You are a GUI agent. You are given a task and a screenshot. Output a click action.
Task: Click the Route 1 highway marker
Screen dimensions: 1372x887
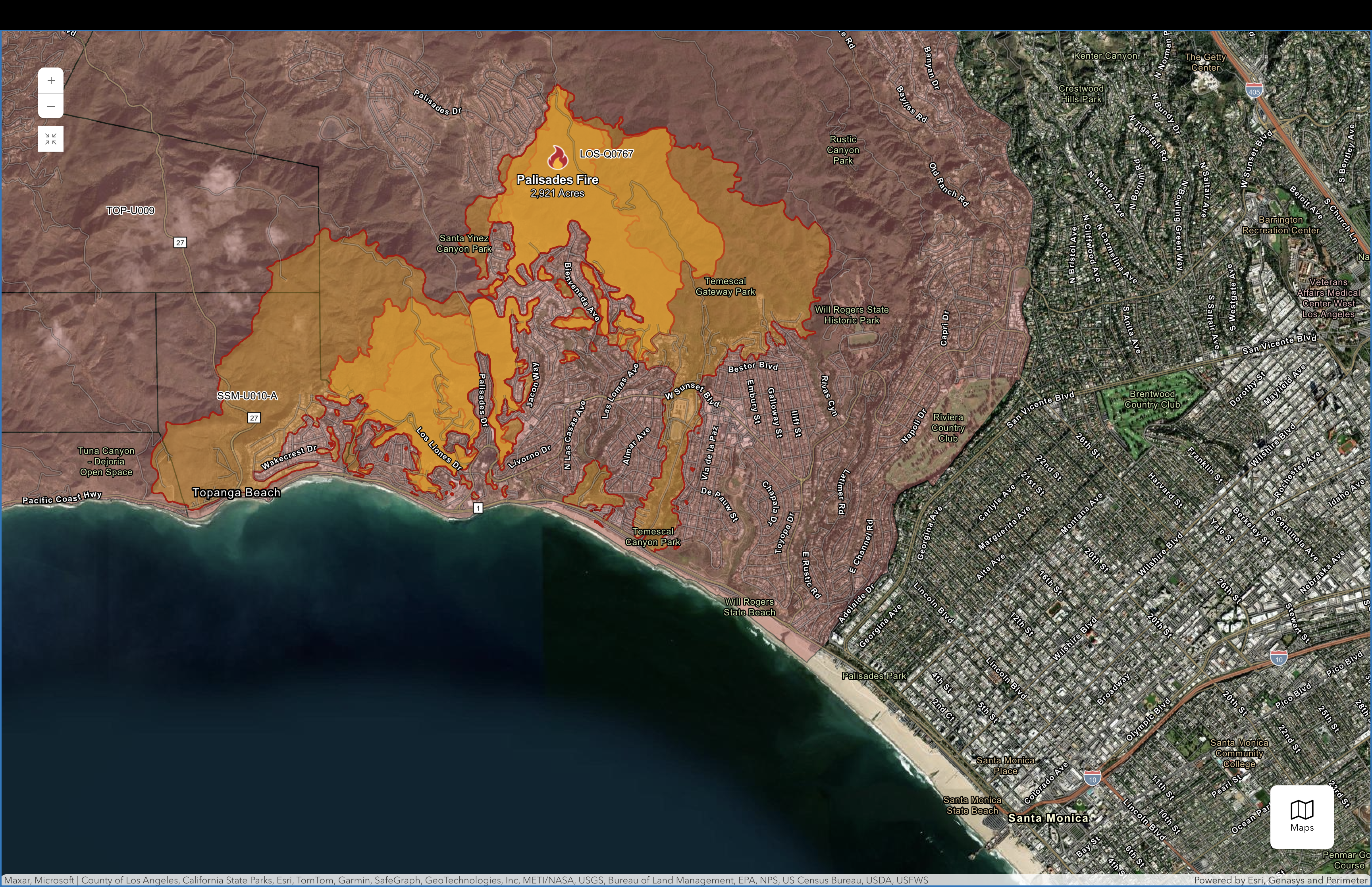click(x=478, y=507)
